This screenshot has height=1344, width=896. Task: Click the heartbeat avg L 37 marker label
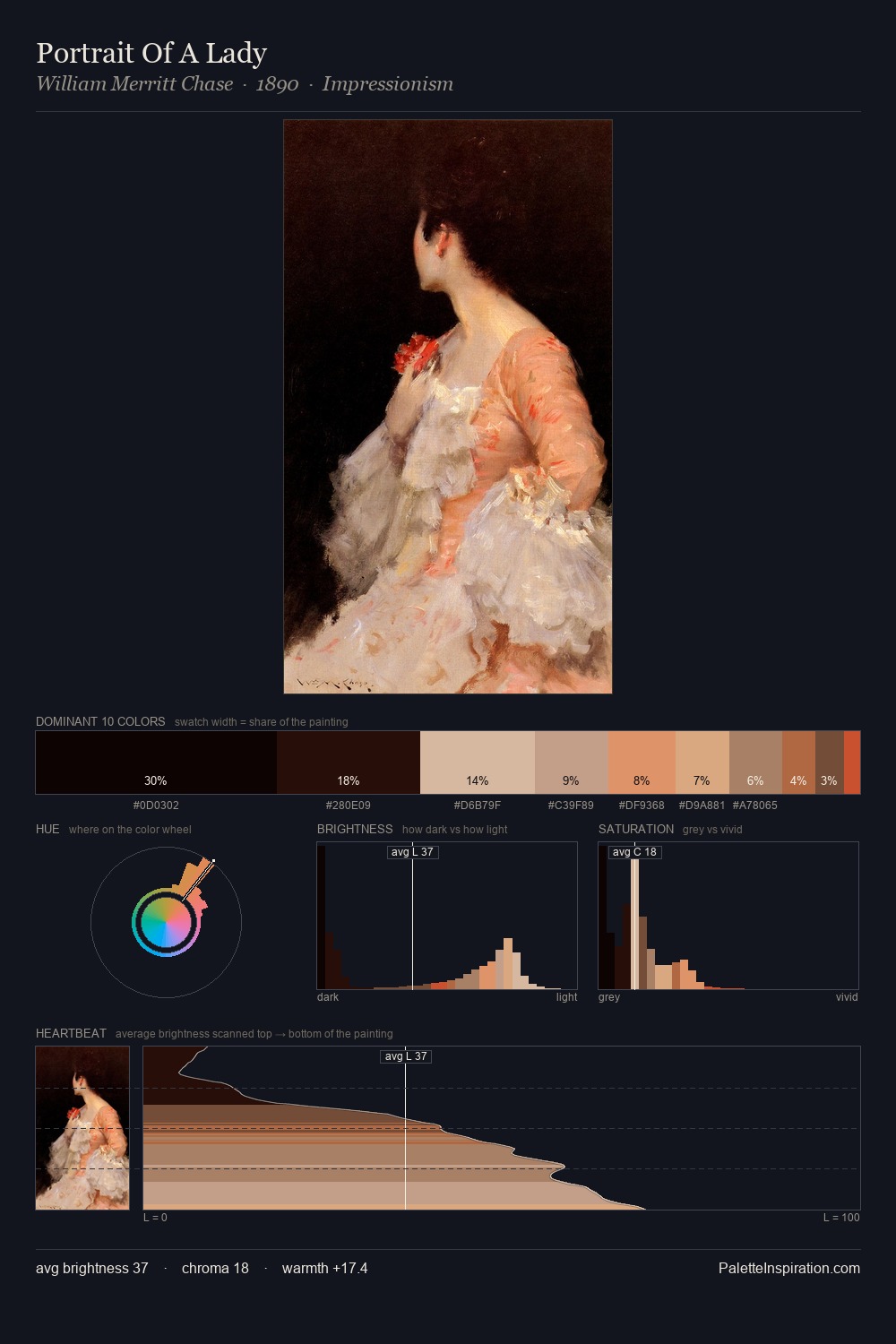tap(406, 1056)
